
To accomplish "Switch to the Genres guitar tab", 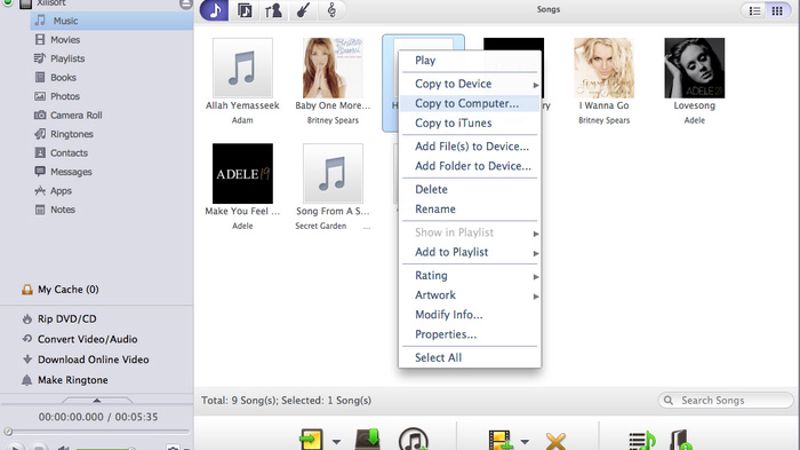I will click(x=303, y=10).
